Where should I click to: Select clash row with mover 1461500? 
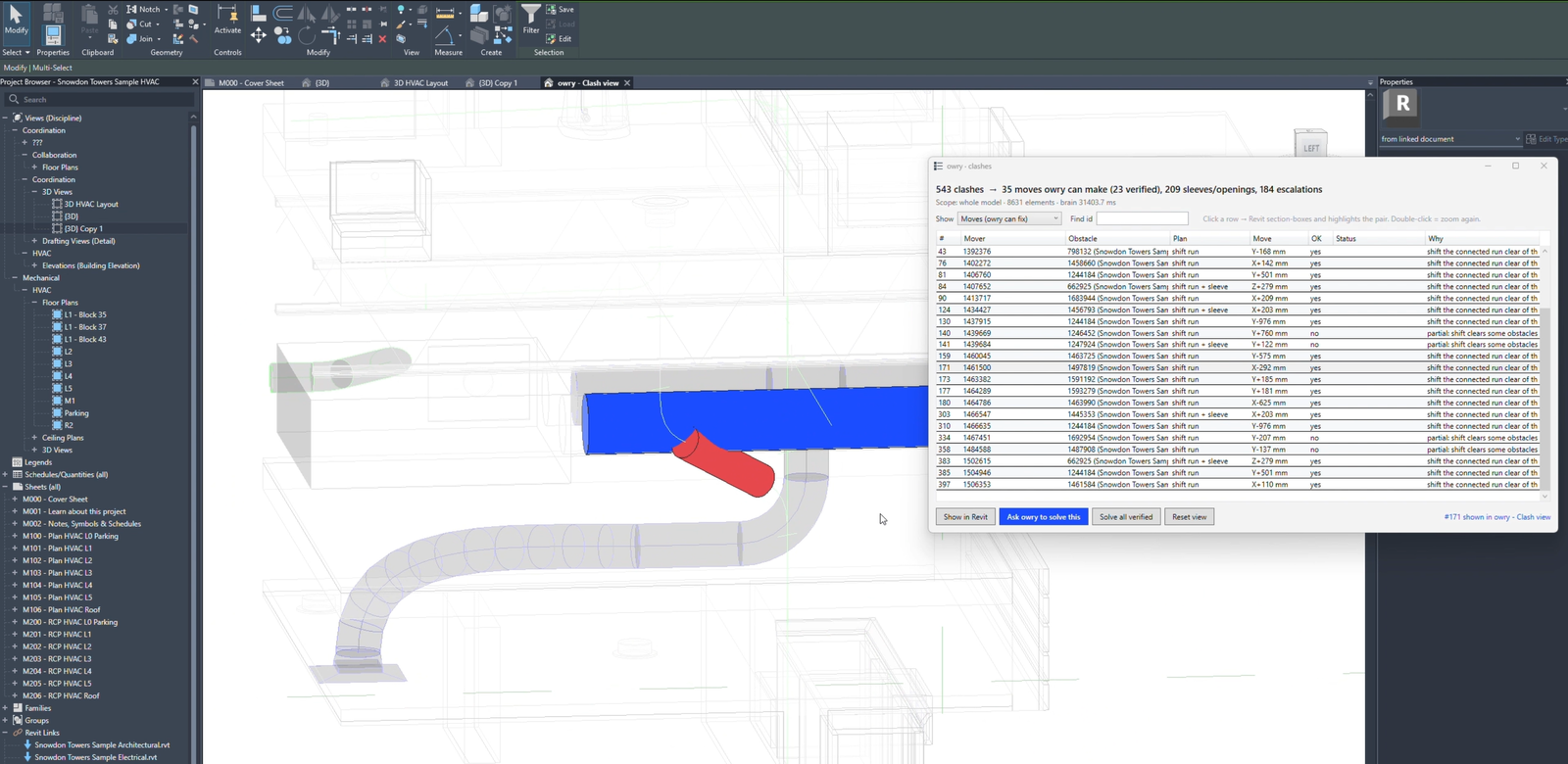(x=1239, y=368)
